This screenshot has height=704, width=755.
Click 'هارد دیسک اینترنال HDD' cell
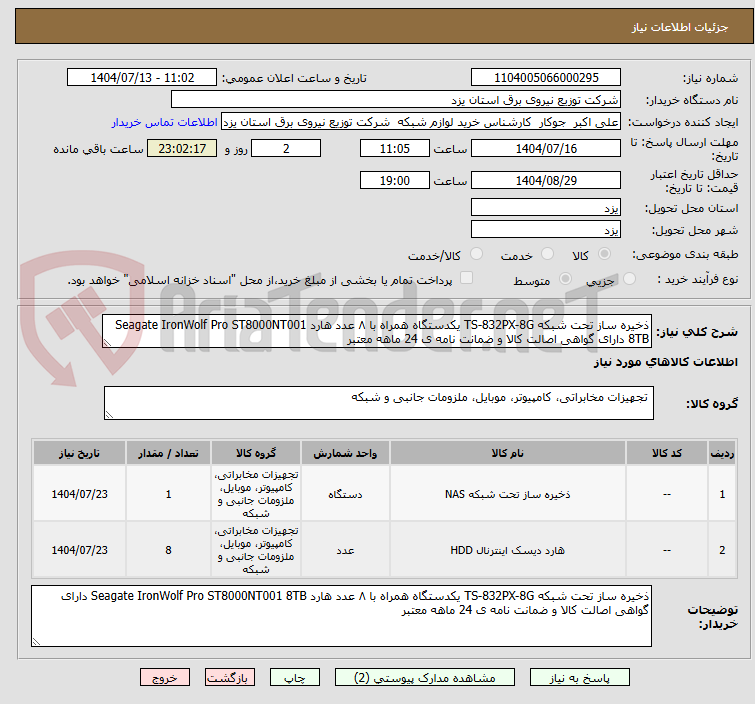508,550
